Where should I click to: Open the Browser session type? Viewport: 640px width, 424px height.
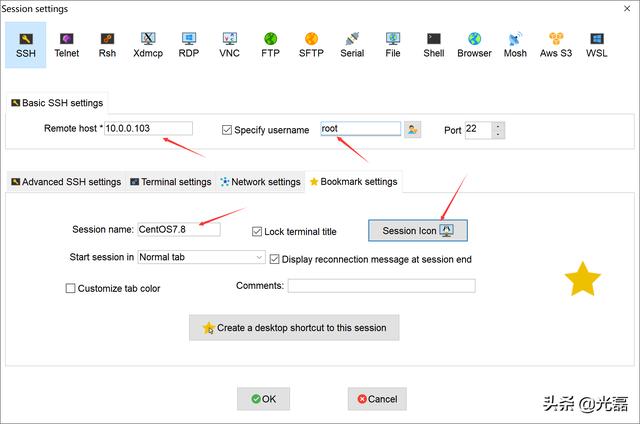(474, 45)
